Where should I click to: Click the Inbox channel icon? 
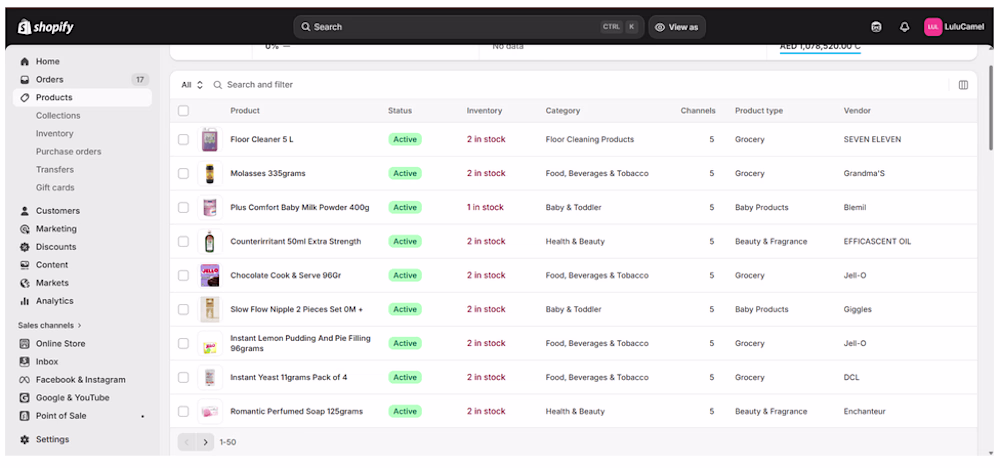click(x=25, y=362)
